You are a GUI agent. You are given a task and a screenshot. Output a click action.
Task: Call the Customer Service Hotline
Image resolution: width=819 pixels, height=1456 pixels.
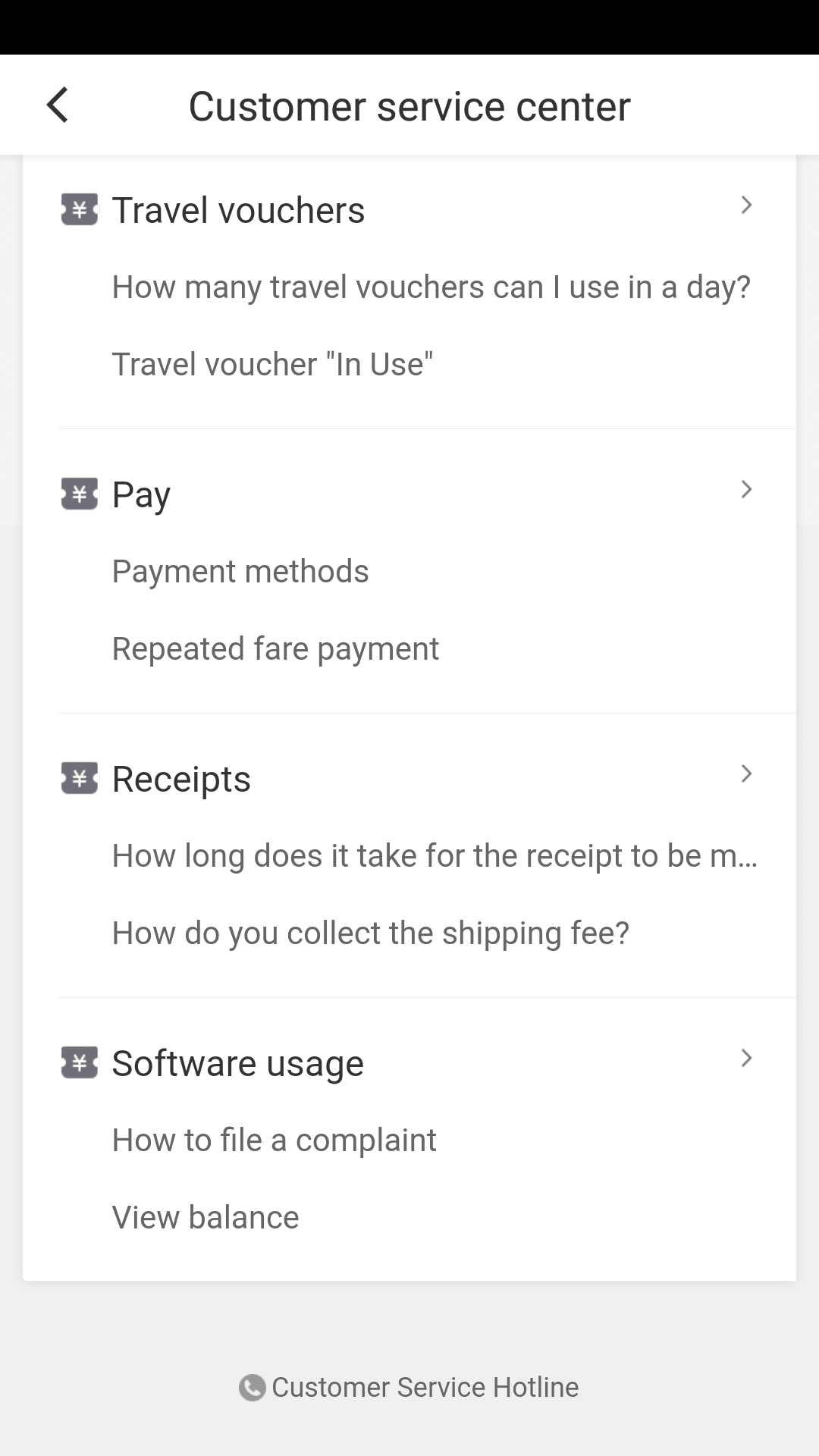pyautogui.click(x=425, y=1388)
